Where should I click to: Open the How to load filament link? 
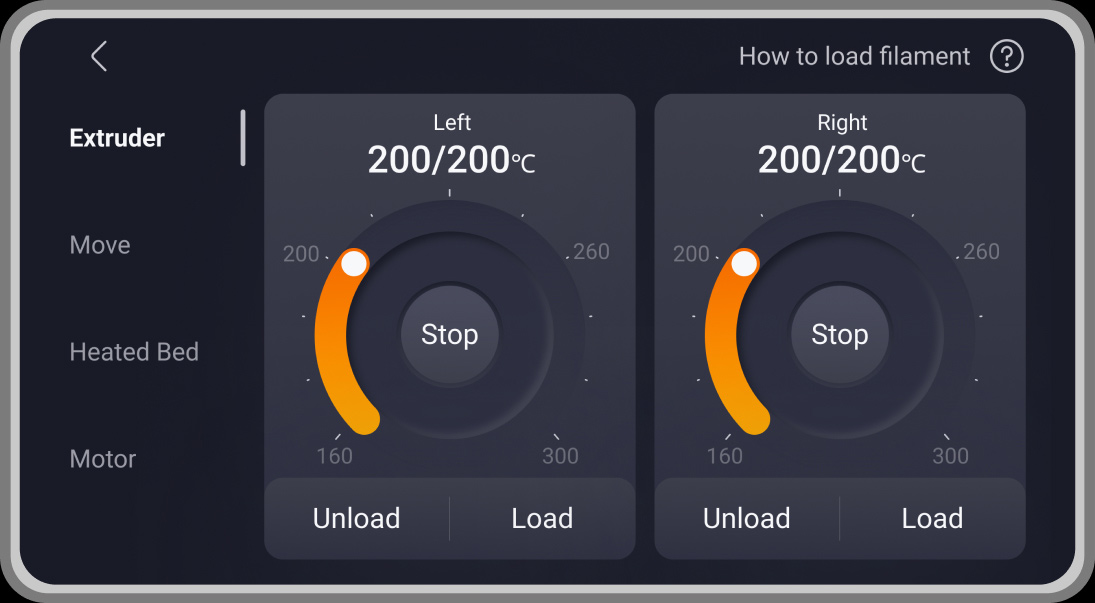point(854,56)
